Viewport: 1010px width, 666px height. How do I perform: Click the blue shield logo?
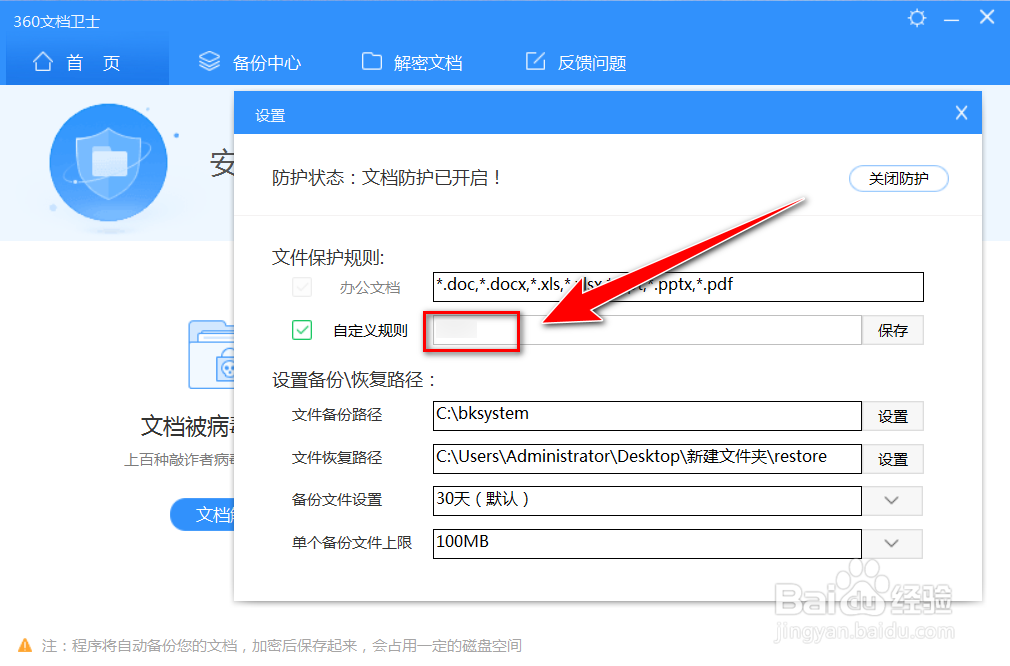[x=108, y=163]
